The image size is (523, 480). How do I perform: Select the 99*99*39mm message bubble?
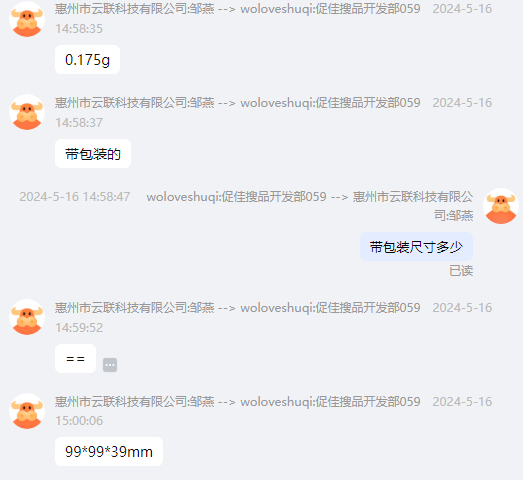click(x=109, y=452)
